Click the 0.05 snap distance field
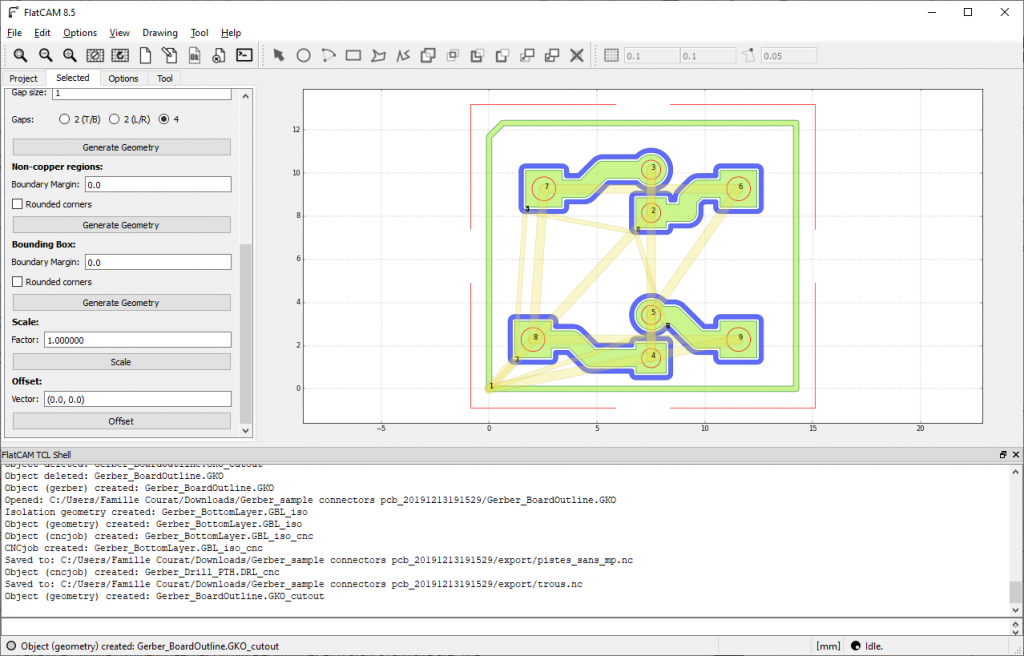 (788, 56)
